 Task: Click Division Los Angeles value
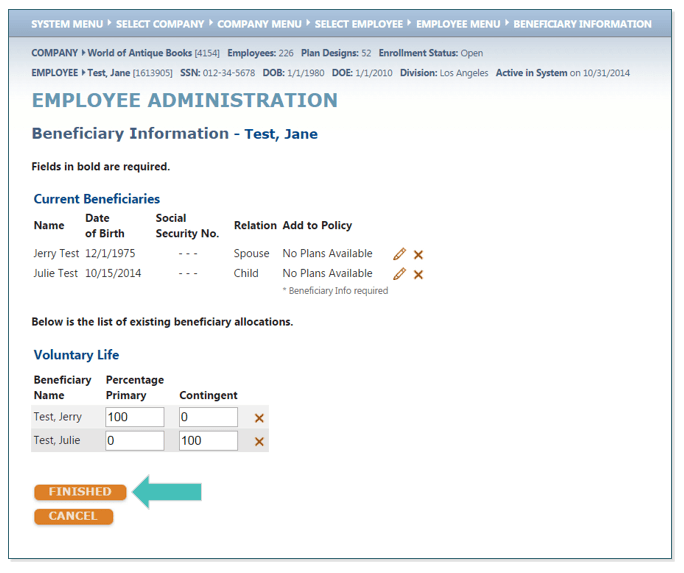click(464, 73)
